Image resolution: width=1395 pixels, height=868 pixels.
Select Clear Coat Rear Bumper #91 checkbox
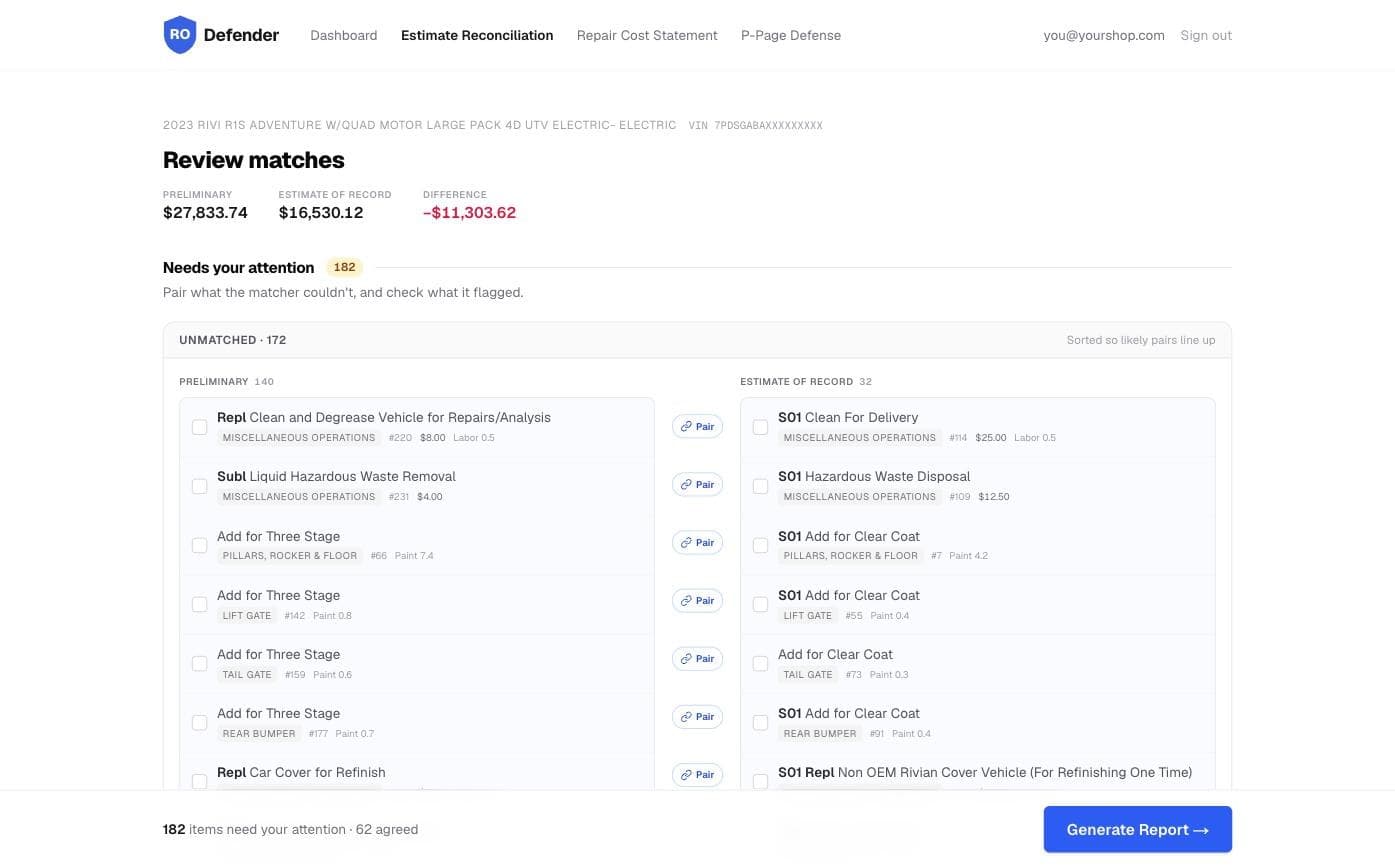click(x=761, y=722)
